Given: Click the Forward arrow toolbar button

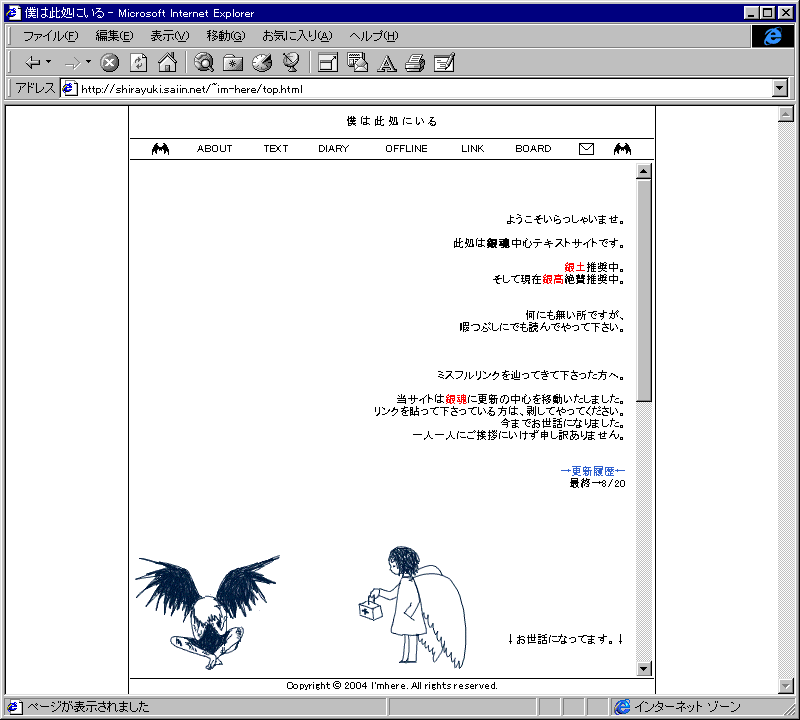Looking at the screenshot, I should (72, 63).
